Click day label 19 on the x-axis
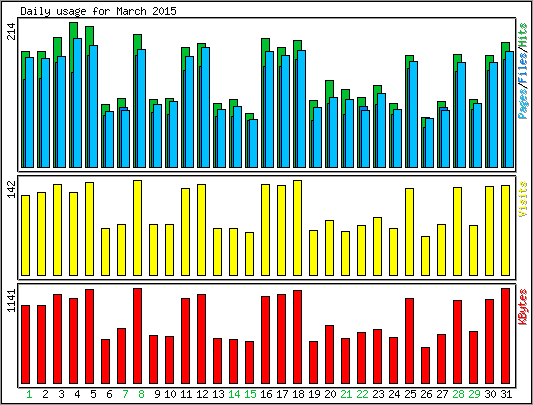This screenshot has width=533, height=405. 314,394
